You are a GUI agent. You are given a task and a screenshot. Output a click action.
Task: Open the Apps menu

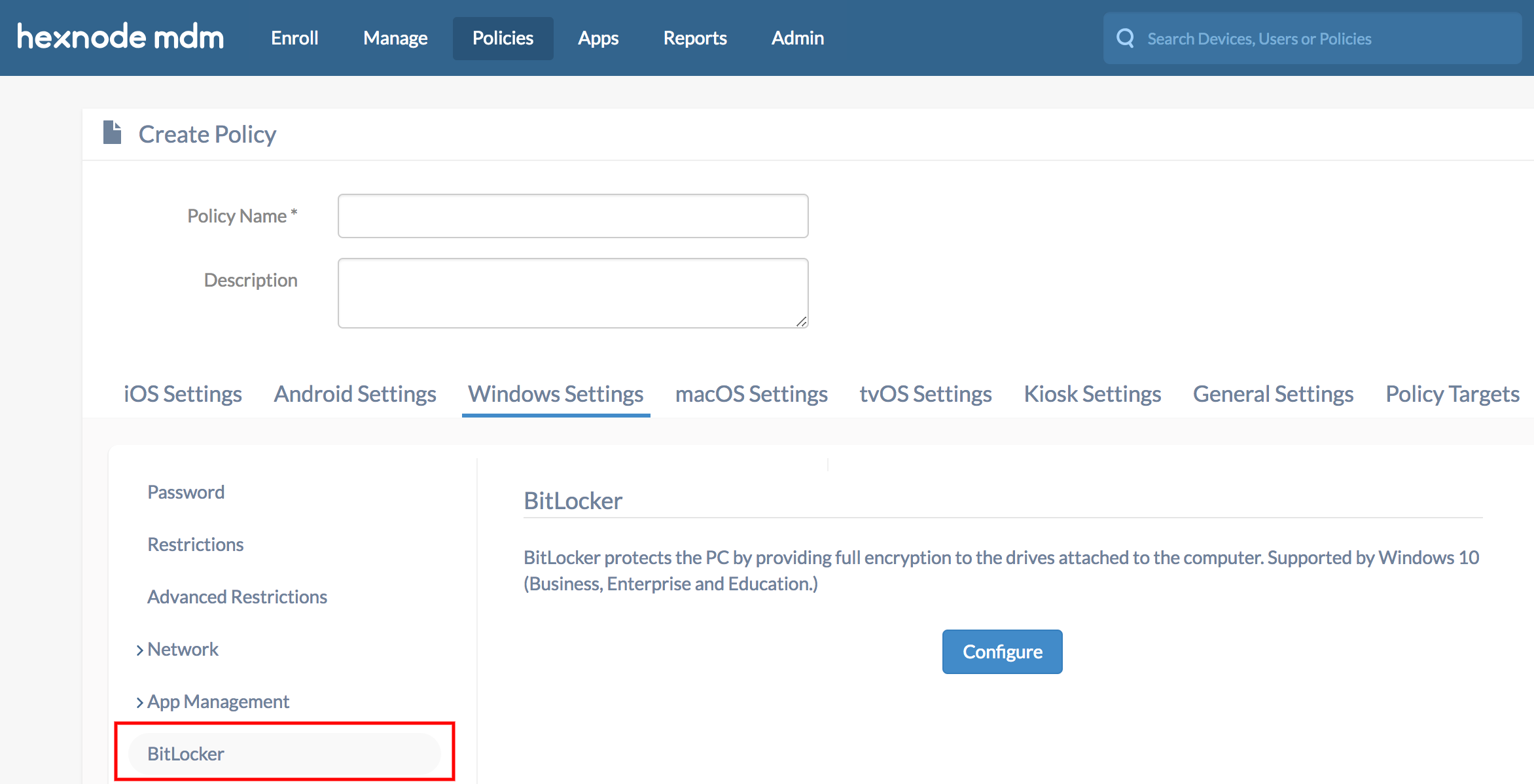(598, 38)
